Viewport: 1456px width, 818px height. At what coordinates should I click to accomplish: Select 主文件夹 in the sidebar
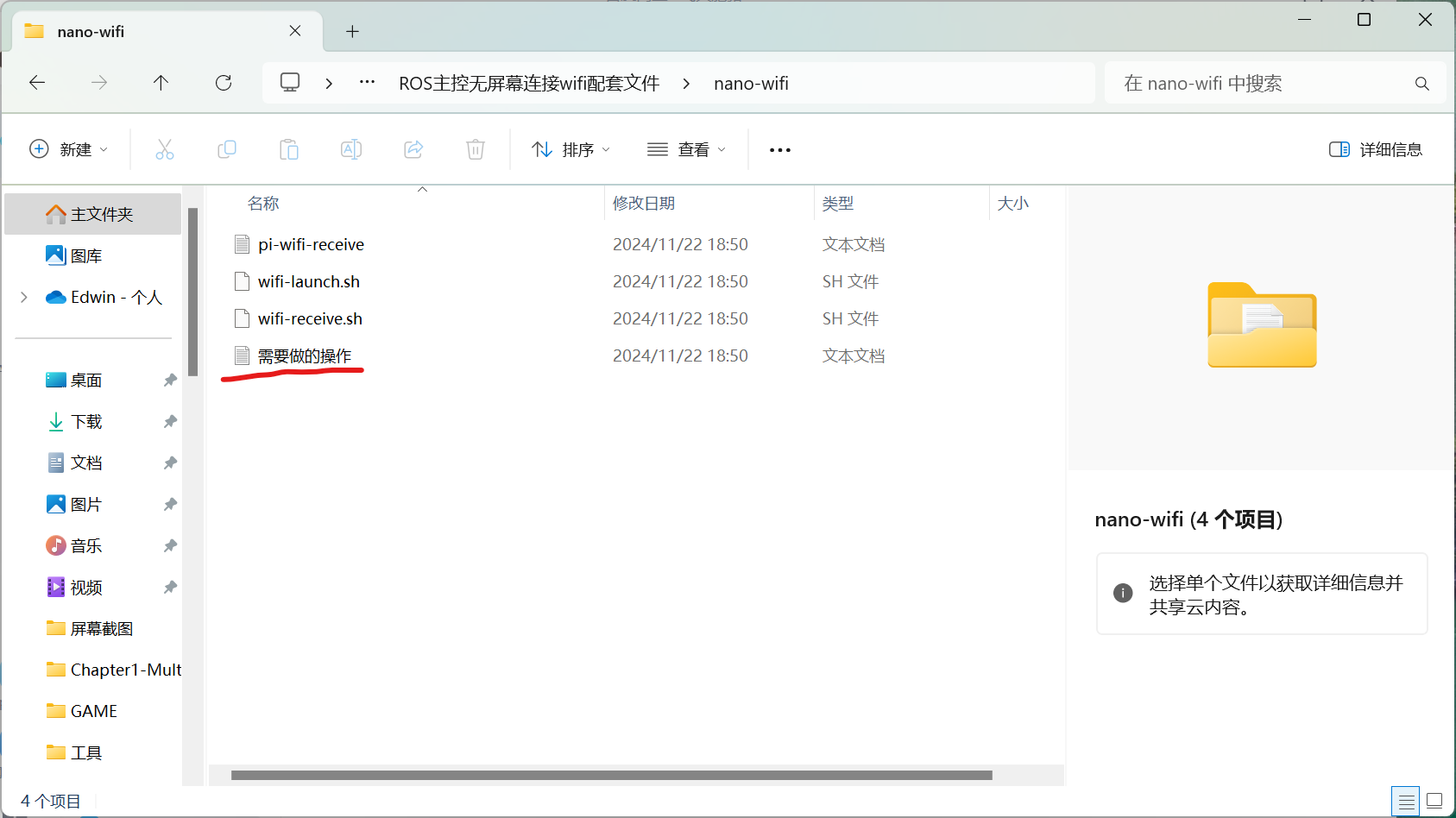pyautogui.click(x=93, y=214)
